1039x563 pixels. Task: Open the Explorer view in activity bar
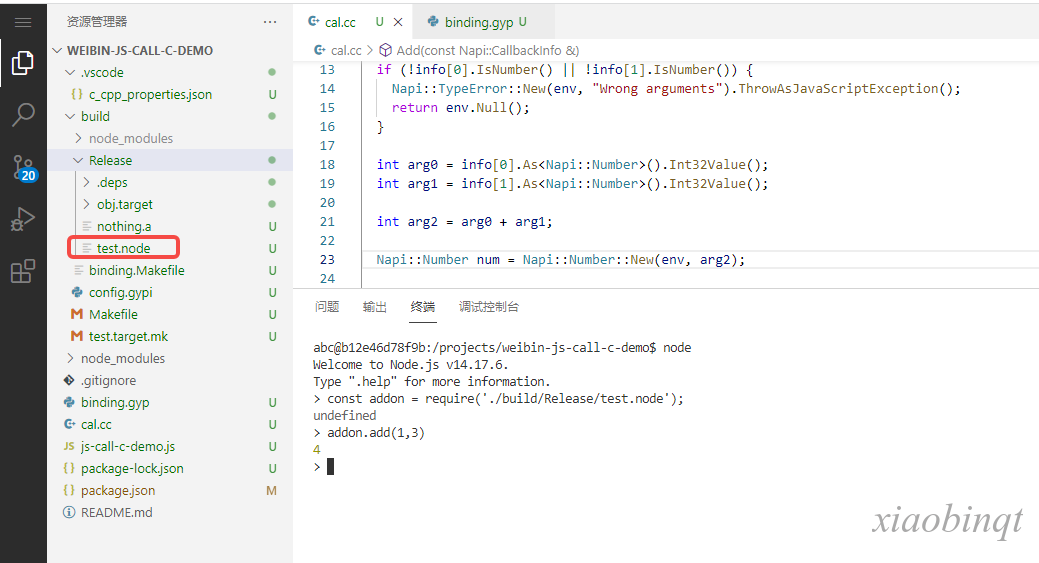[x=23, y=63]
